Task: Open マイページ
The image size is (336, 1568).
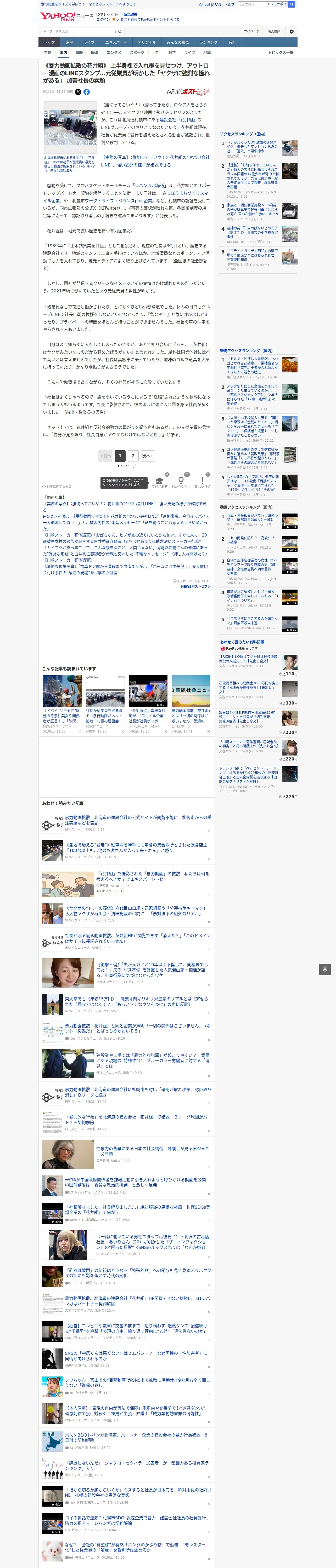Action: tap(252, 31)
